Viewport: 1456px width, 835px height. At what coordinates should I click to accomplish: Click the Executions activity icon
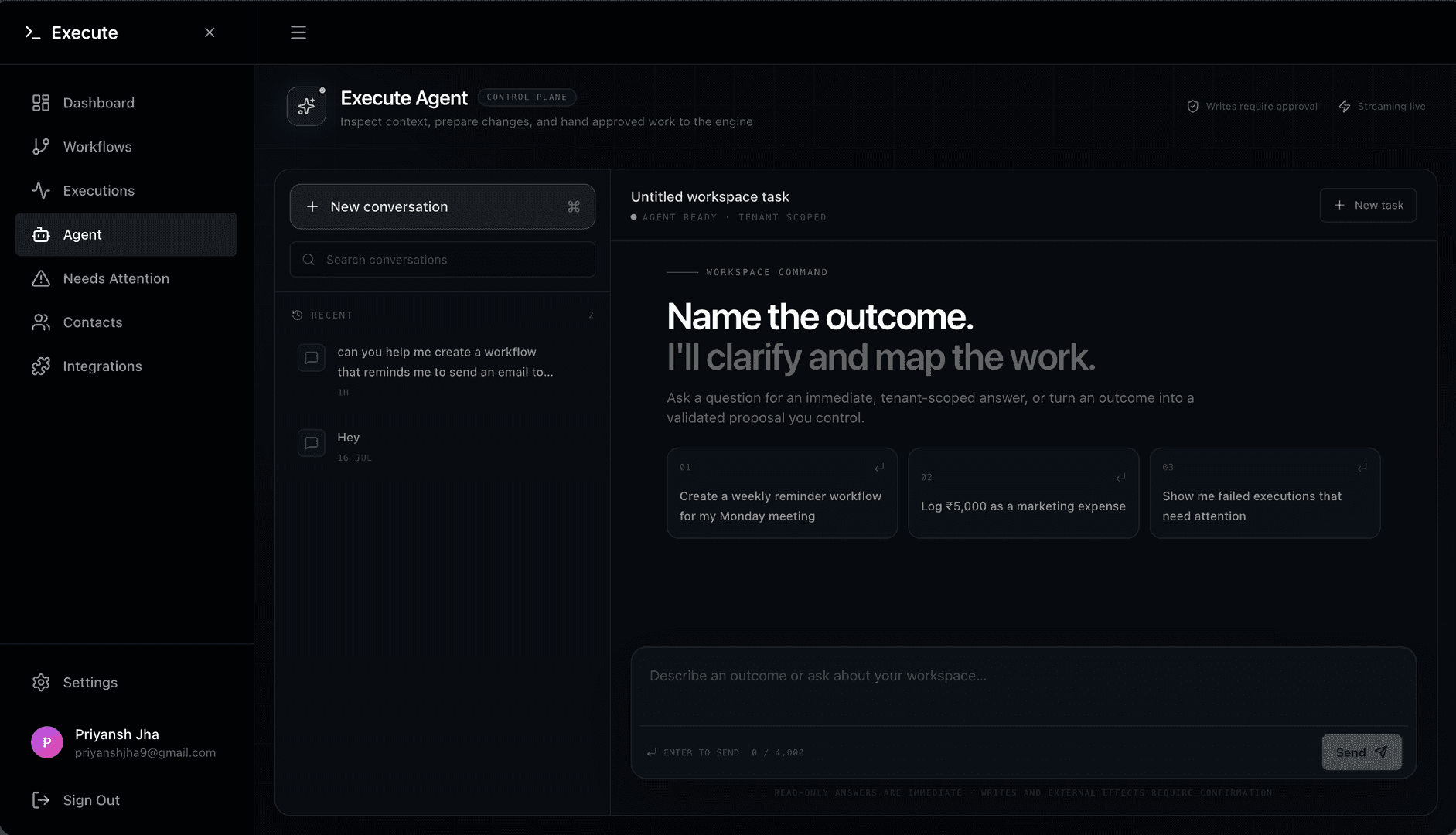click(41, 191)
